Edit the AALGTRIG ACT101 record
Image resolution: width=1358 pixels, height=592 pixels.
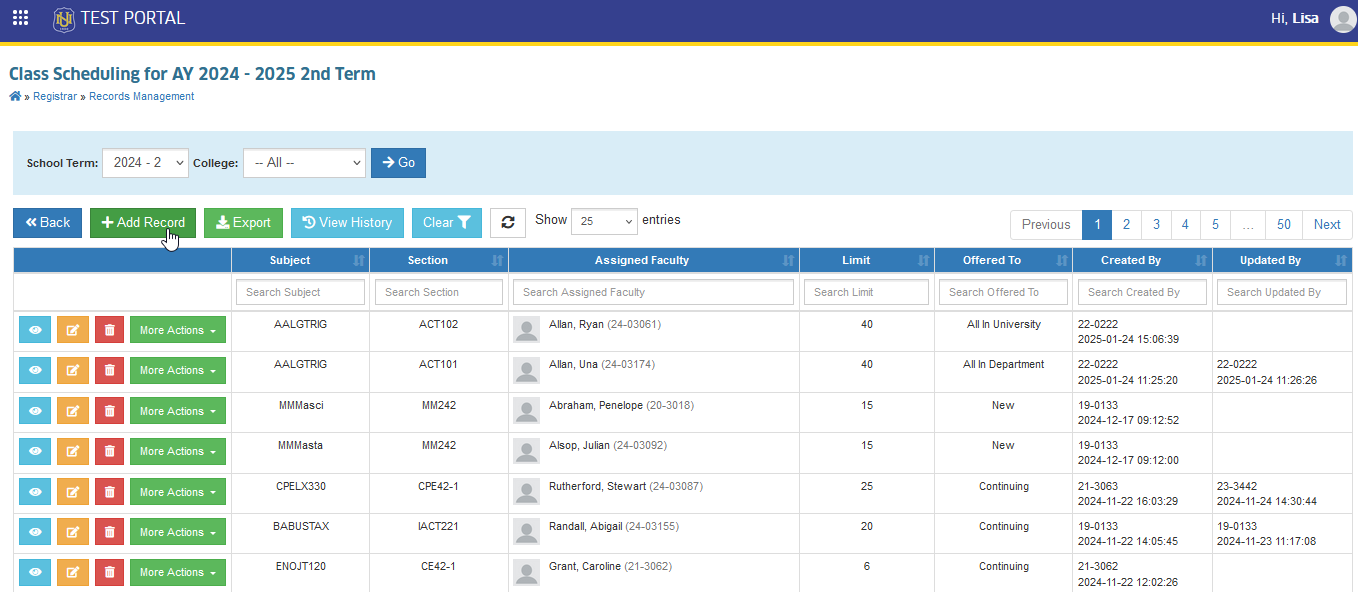[x=72, y=370]
